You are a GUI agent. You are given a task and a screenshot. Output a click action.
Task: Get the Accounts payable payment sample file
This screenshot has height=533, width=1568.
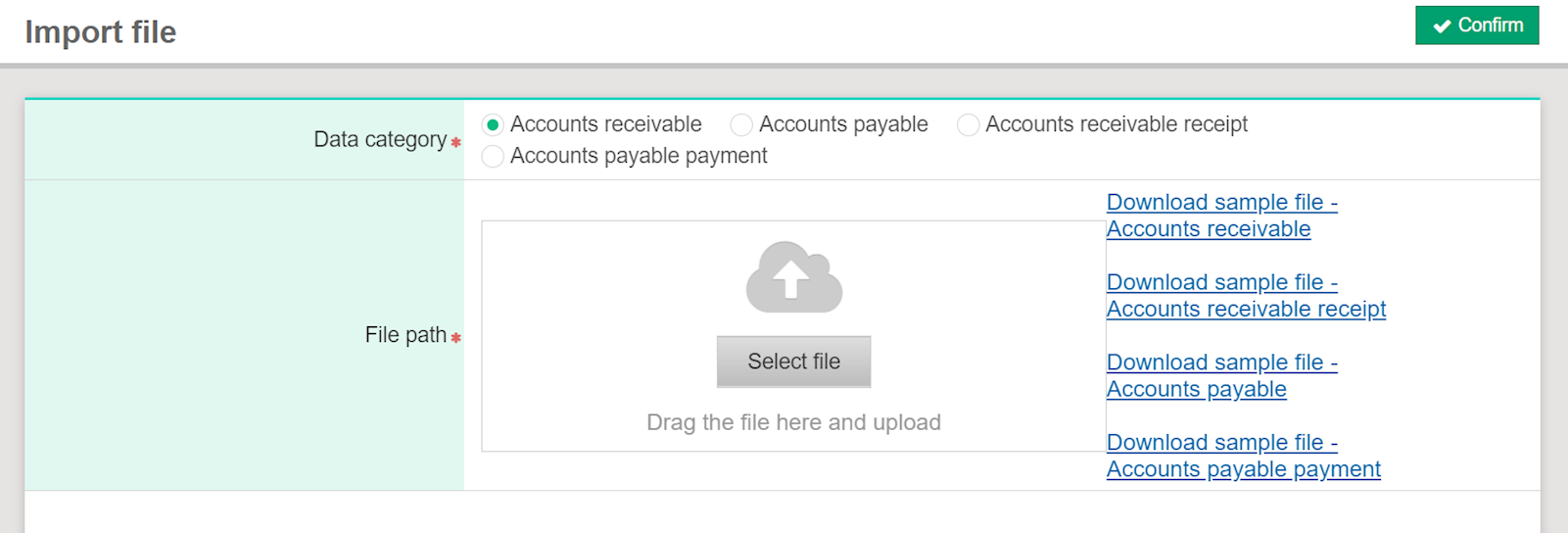[x=1243, y=457]
